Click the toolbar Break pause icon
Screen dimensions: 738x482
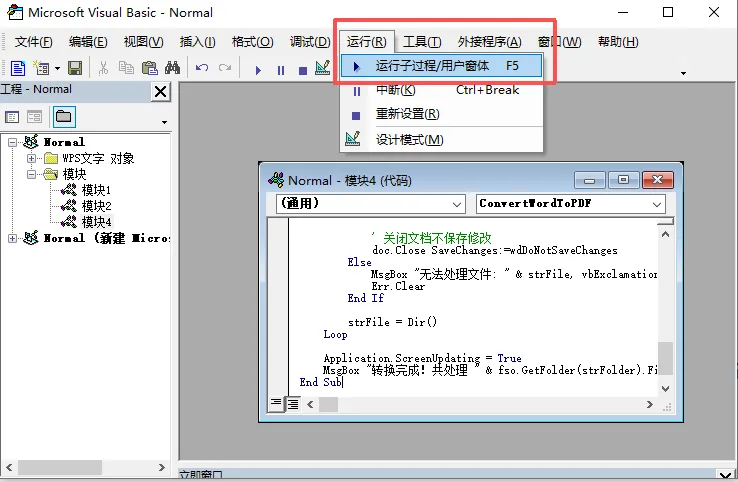(x=281, y=70)
